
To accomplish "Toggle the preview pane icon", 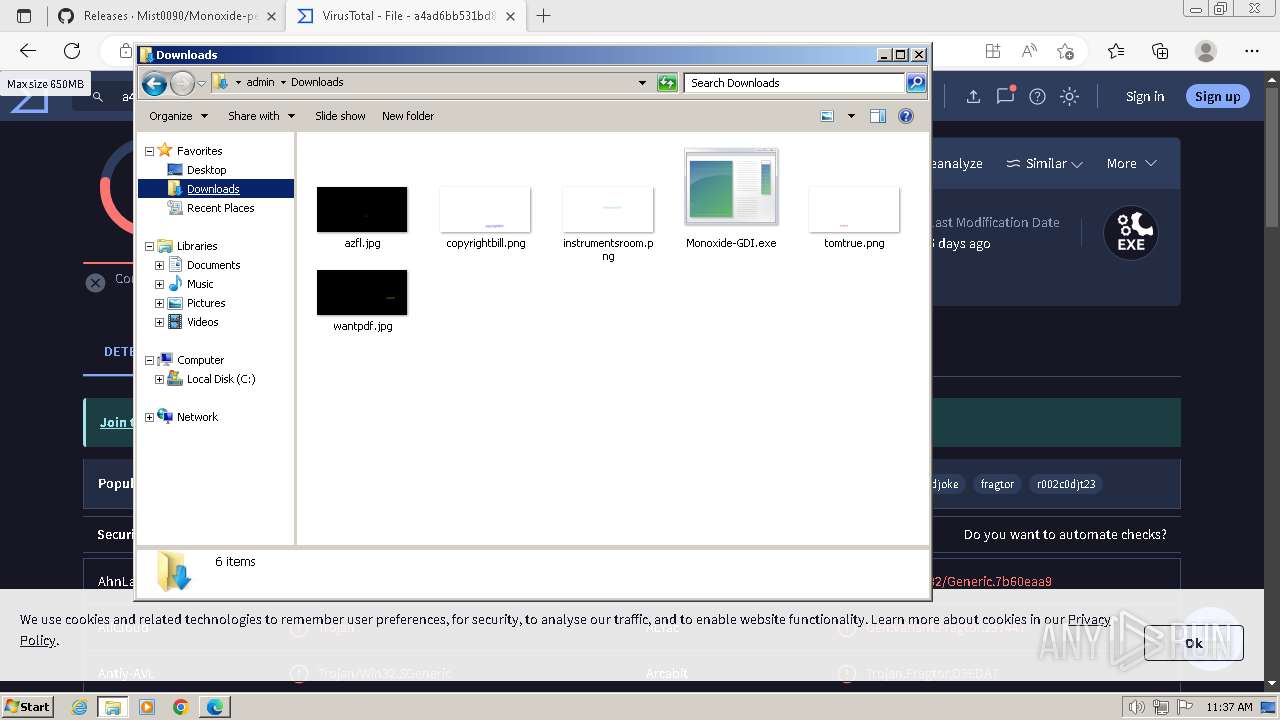I will pyautogui.click(x=878, y=116).
